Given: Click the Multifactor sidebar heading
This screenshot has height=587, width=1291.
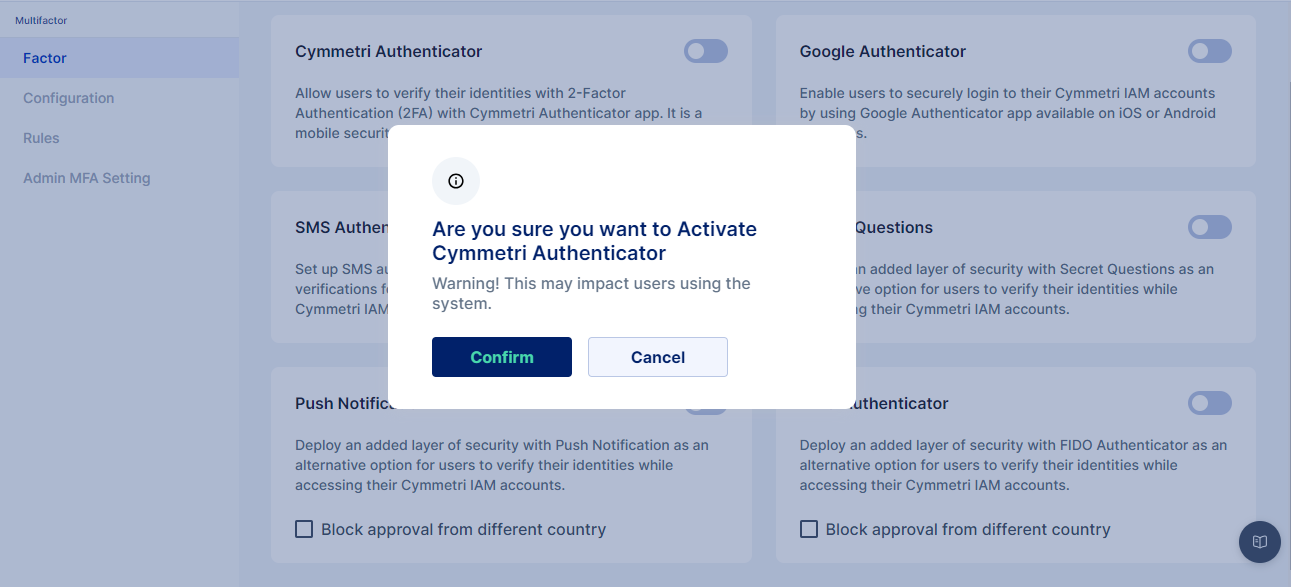Looking at the screenshot, I should point(41,20).
